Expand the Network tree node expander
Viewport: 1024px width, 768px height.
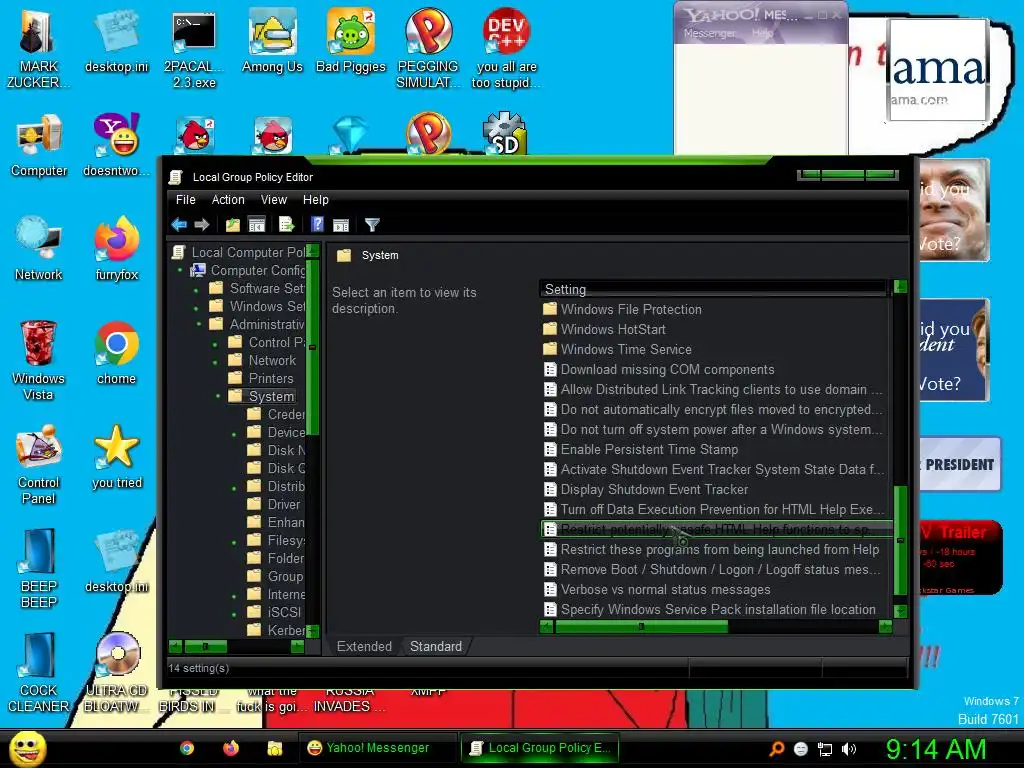[215, 362]
